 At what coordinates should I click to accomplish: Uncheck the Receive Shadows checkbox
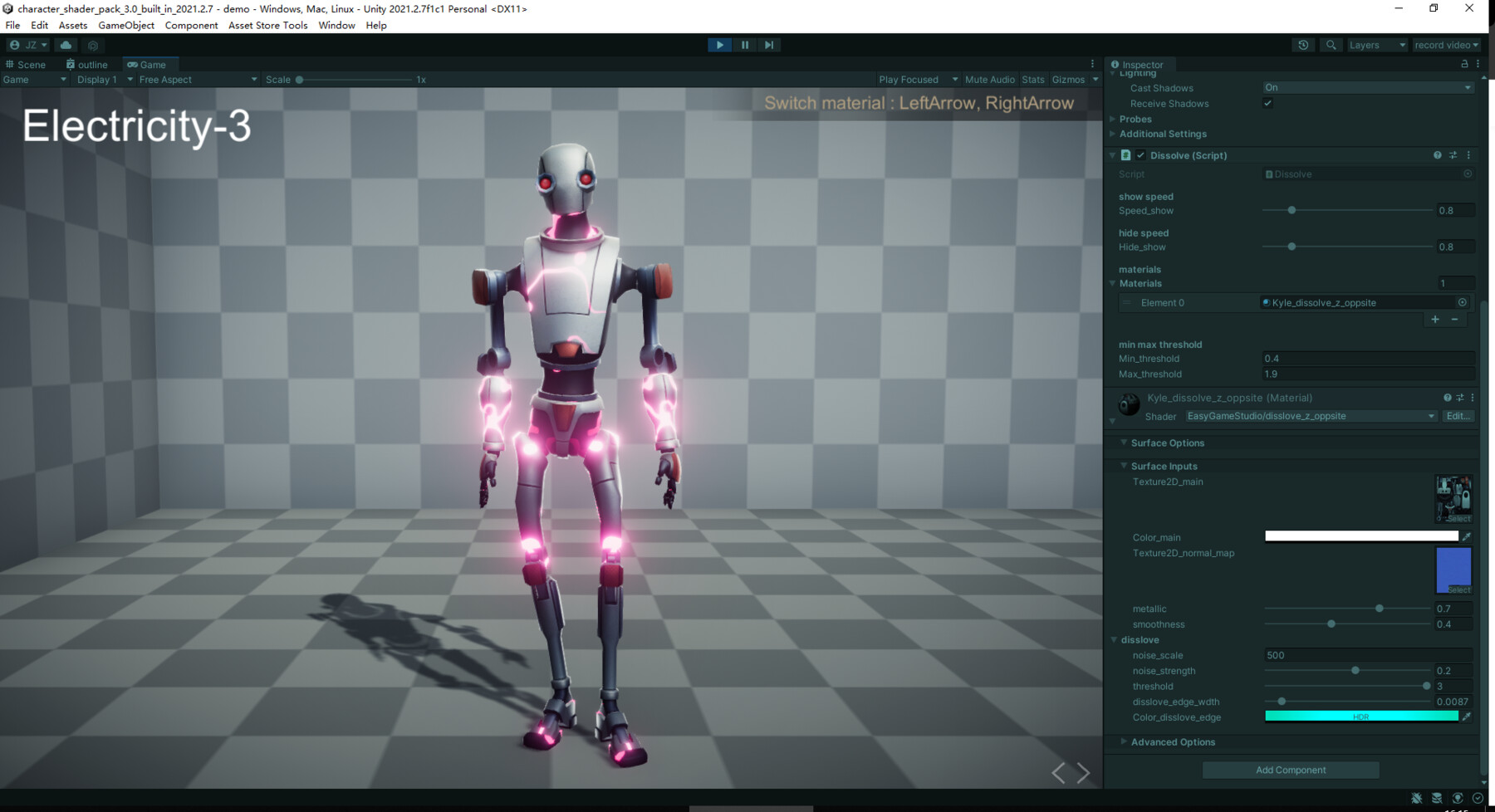[1267, 103]
